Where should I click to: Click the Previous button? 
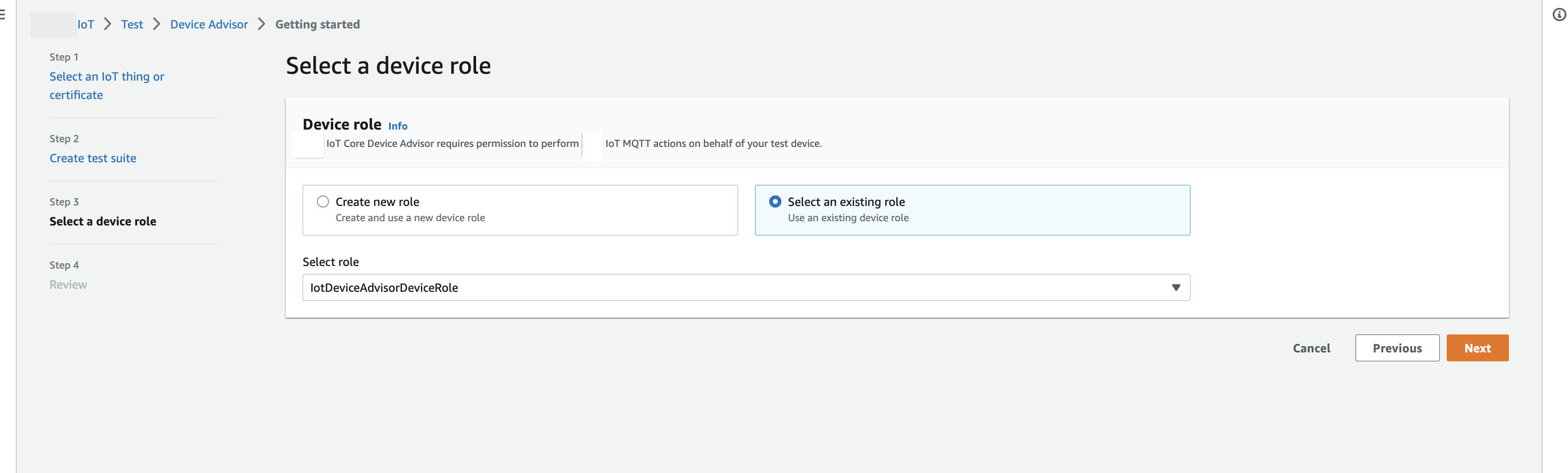point(1396,348)
